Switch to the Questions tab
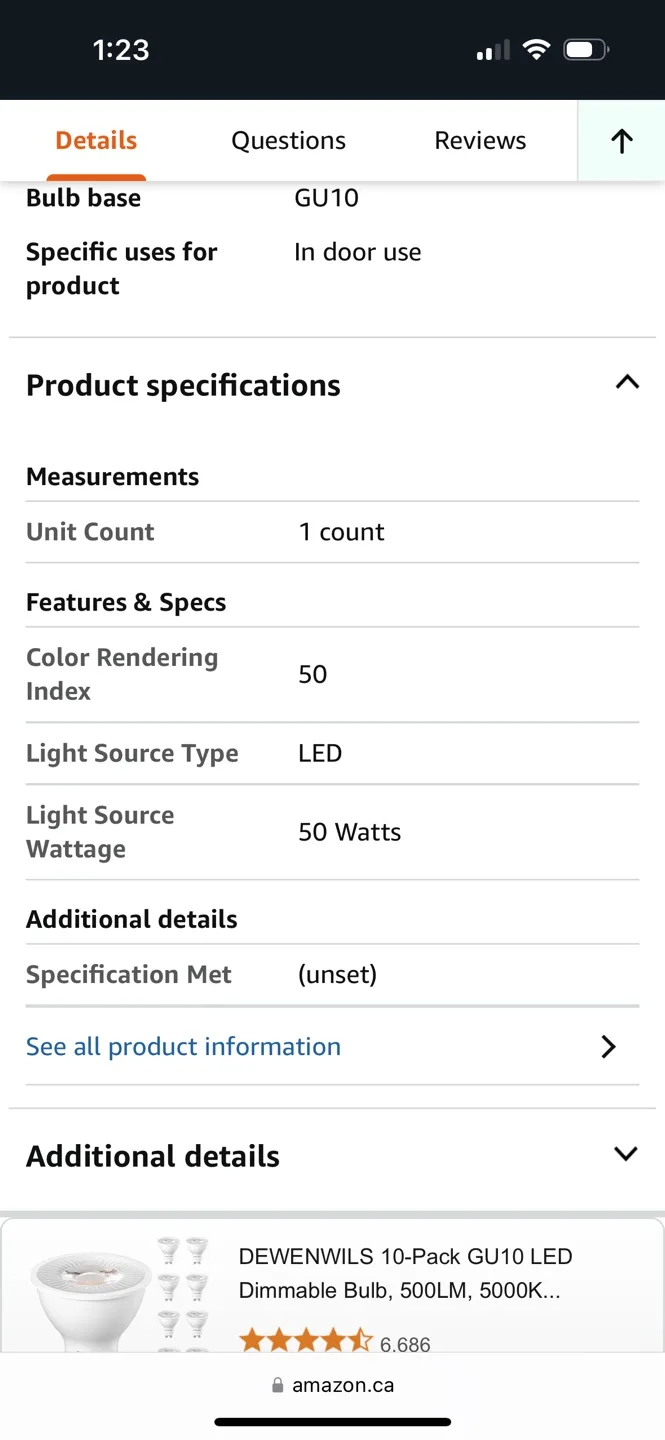The image size is (665, 1440). click(288, 140)
